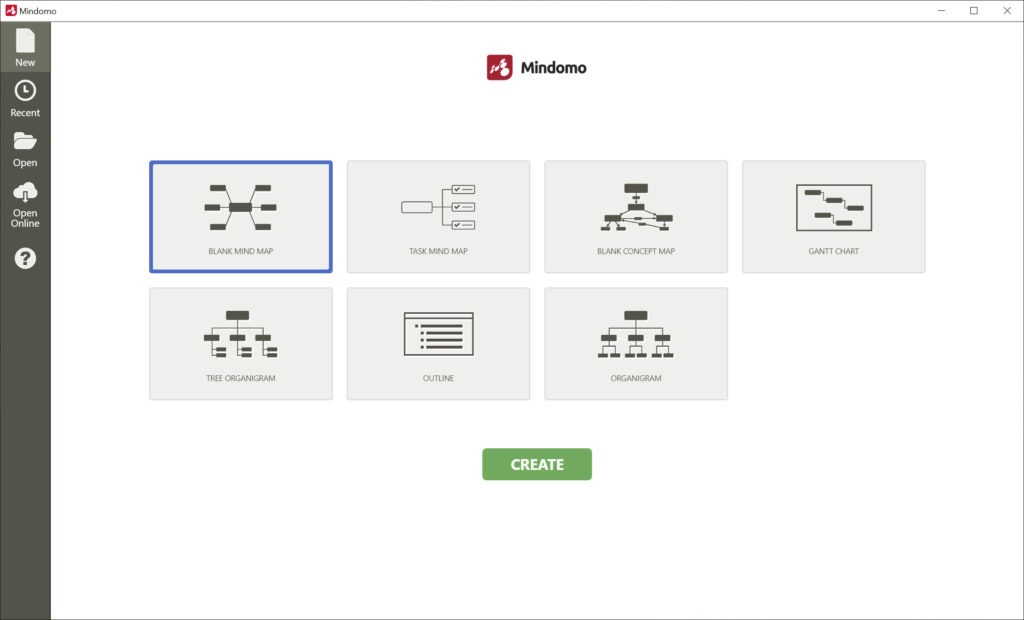Click the ORGANIGRAM label under its diagram
The image size is (1024, 620).
click(x=636, y=378)
